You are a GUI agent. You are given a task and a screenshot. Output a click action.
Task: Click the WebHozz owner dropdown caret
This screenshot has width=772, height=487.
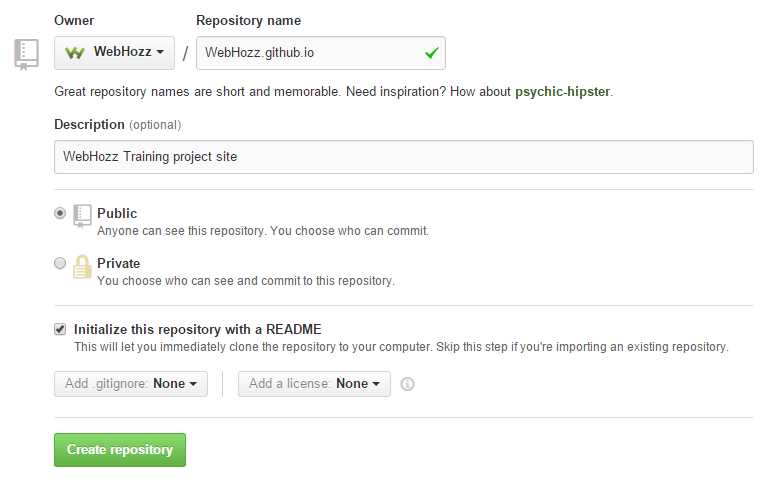(160, 52)
